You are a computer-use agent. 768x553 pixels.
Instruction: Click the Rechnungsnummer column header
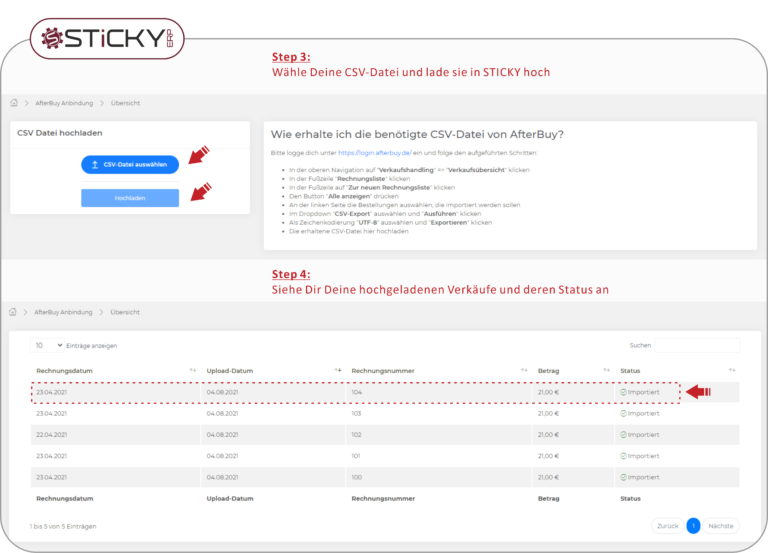383,371
